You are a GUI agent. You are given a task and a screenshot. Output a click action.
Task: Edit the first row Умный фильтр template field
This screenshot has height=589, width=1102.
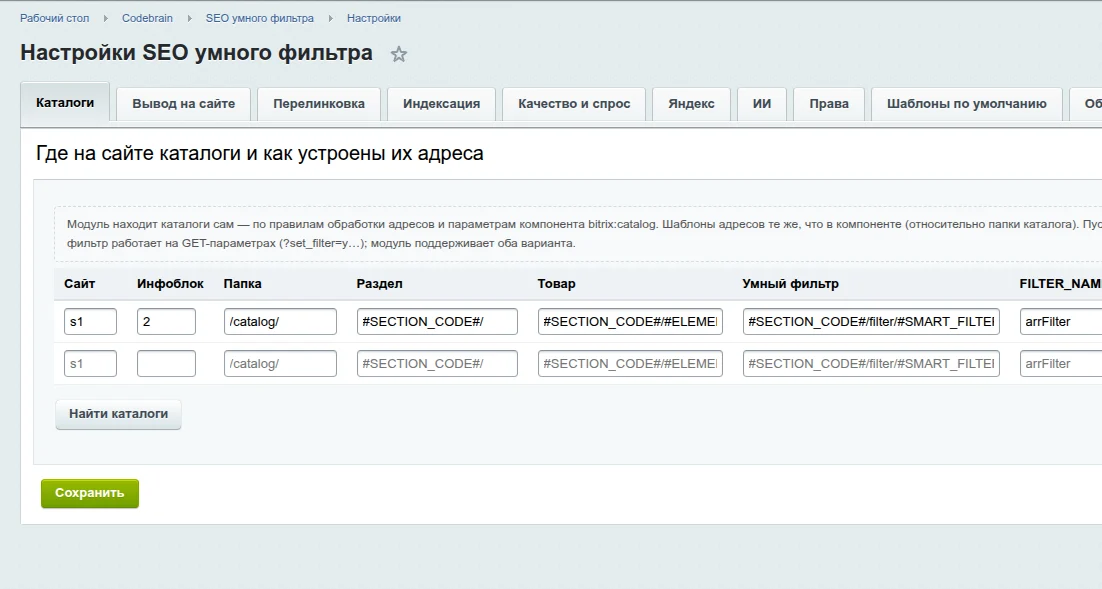click(x=871, y=321)
